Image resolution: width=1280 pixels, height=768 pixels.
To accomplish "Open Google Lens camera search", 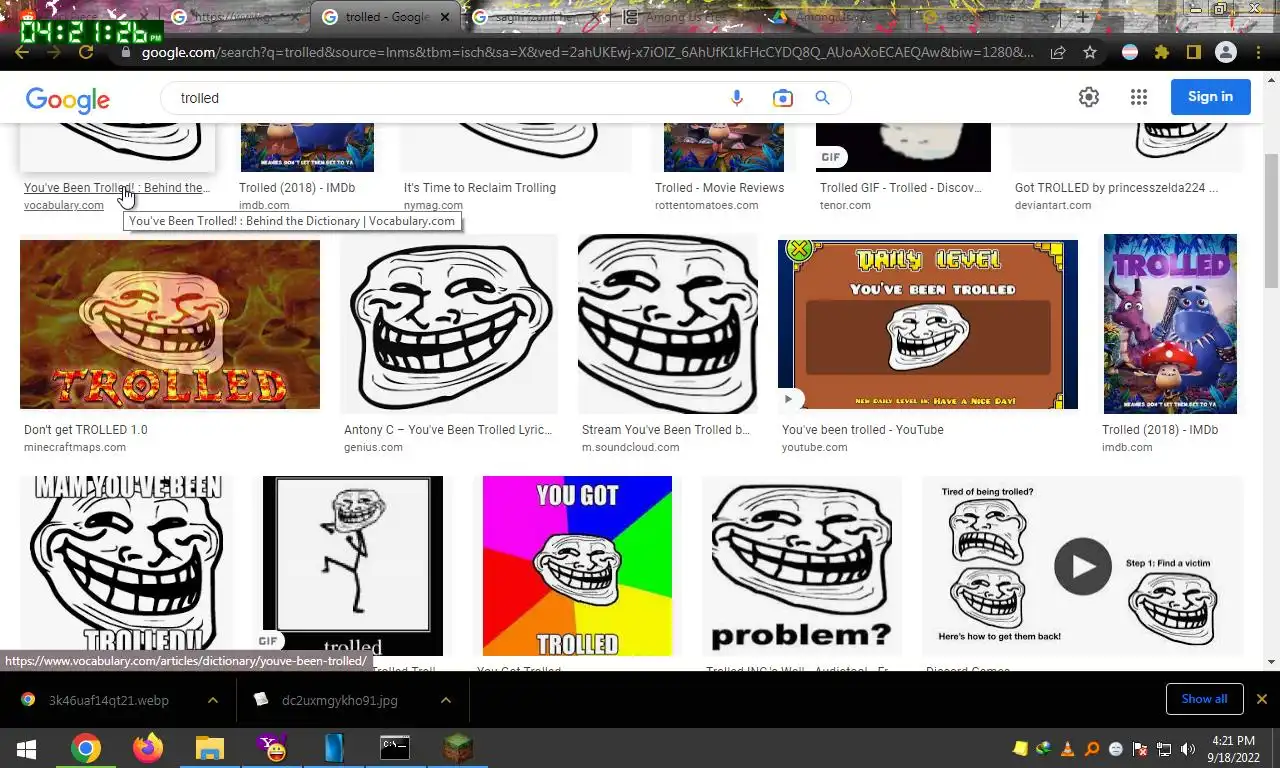I will [x=782, y=98].
